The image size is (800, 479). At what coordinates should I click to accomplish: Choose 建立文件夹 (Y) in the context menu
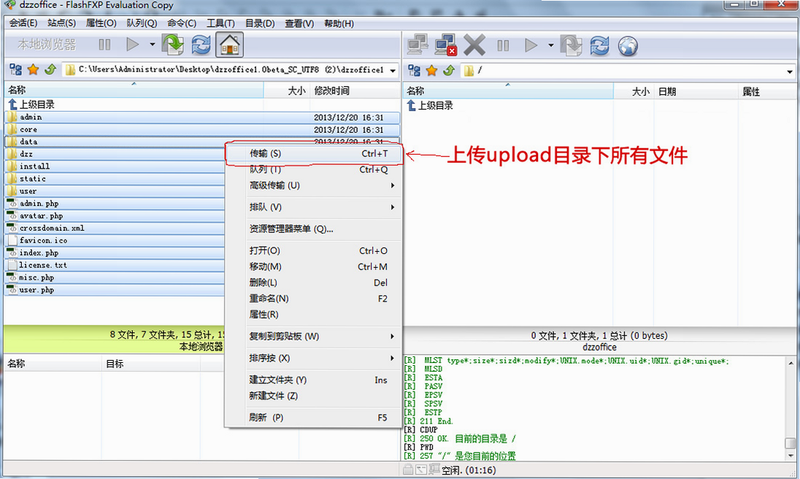point(314,380)
